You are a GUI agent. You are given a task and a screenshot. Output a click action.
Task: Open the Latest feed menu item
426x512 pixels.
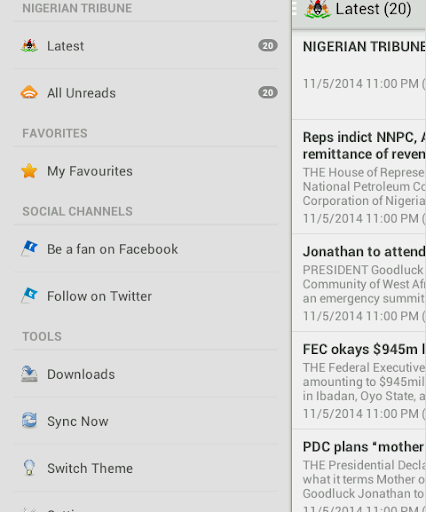(x=145, y=46)
